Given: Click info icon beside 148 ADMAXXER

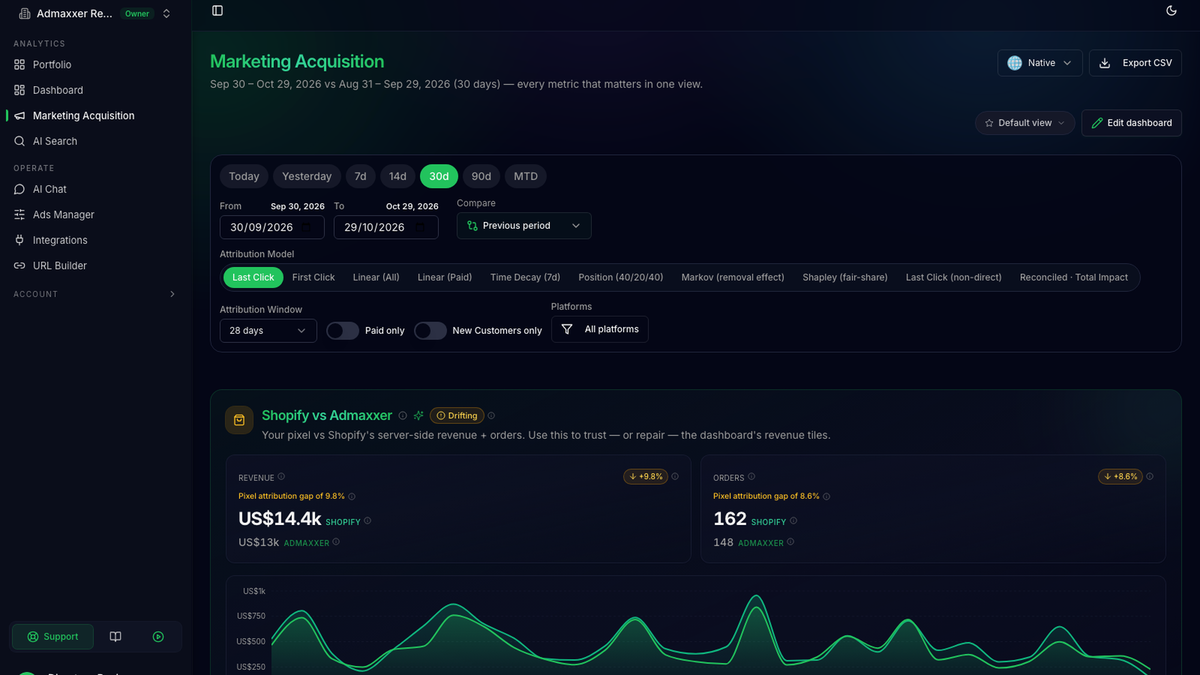Looking at the screenshot, I should point(791,542).
